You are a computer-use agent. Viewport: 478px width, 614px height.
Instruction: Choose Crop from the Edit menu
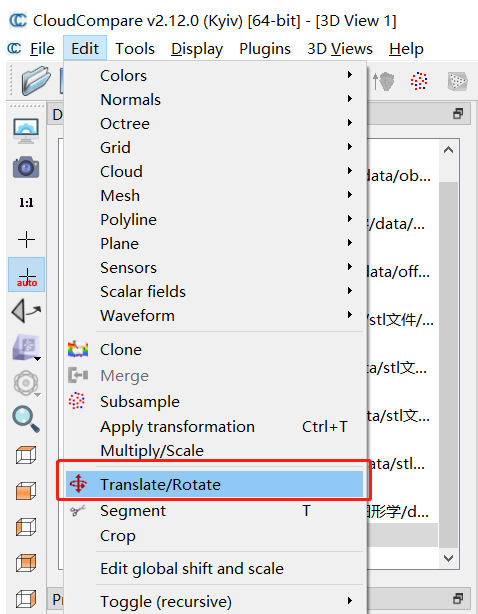point(214,535)
